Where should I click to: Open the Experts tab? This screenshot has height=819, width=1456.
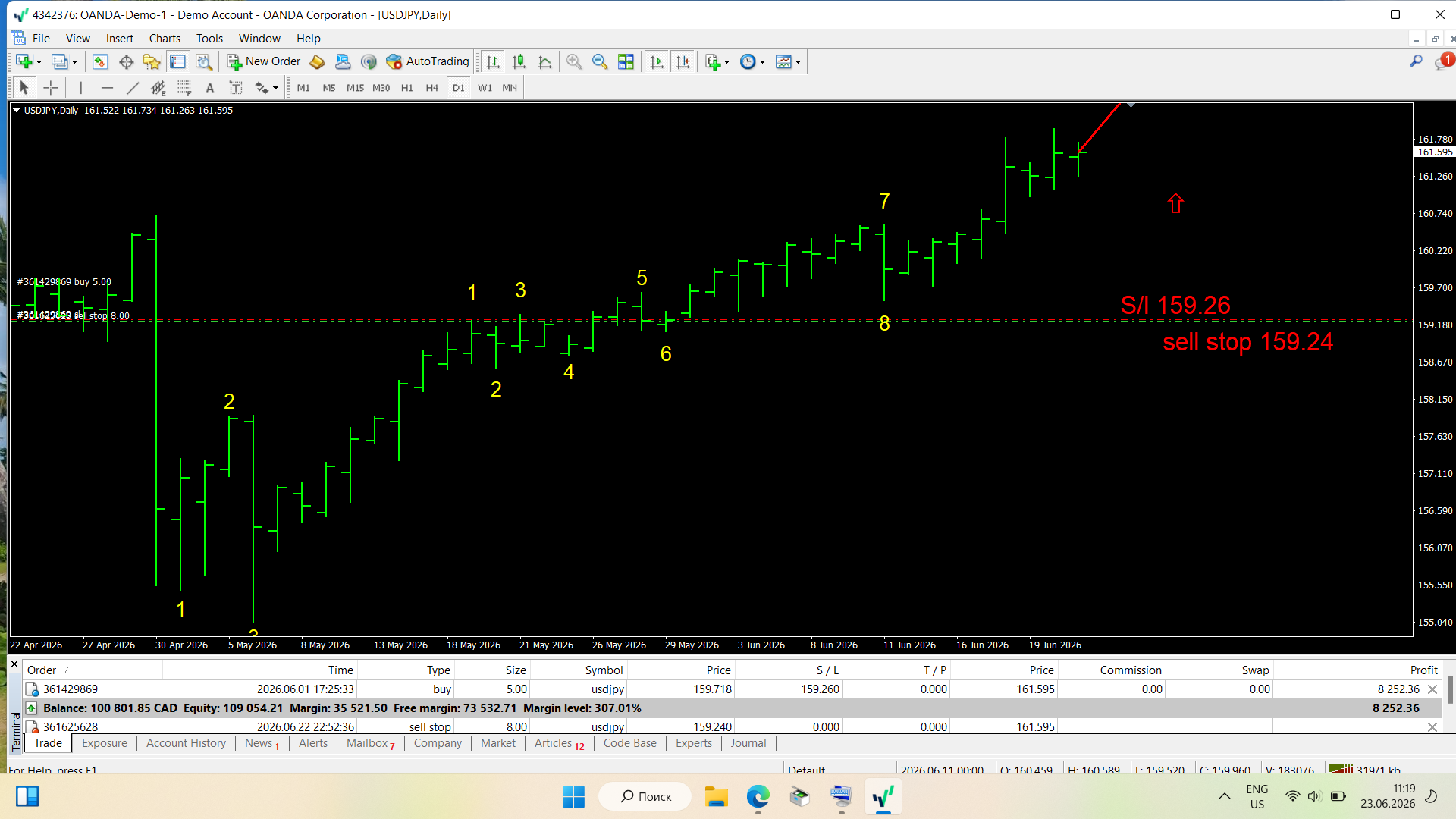point(693,743)
